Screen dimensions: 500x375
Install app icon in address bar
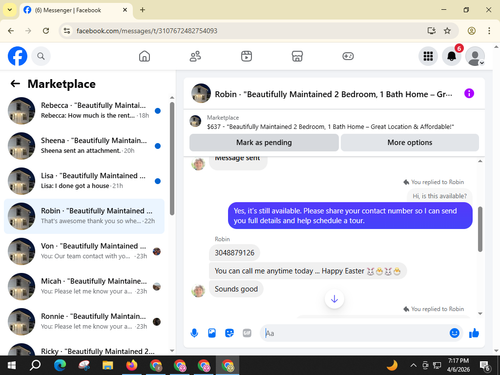[x=431, y=31]
